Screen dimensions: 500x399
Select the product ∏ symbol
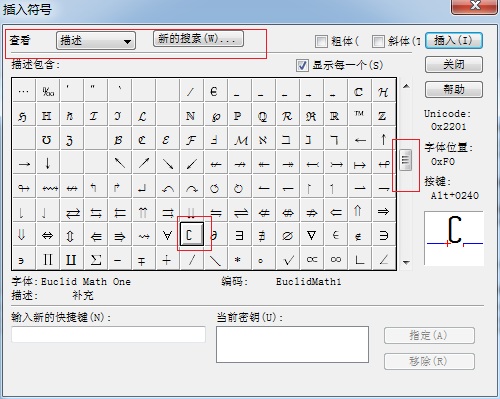[x=48, y=259]
